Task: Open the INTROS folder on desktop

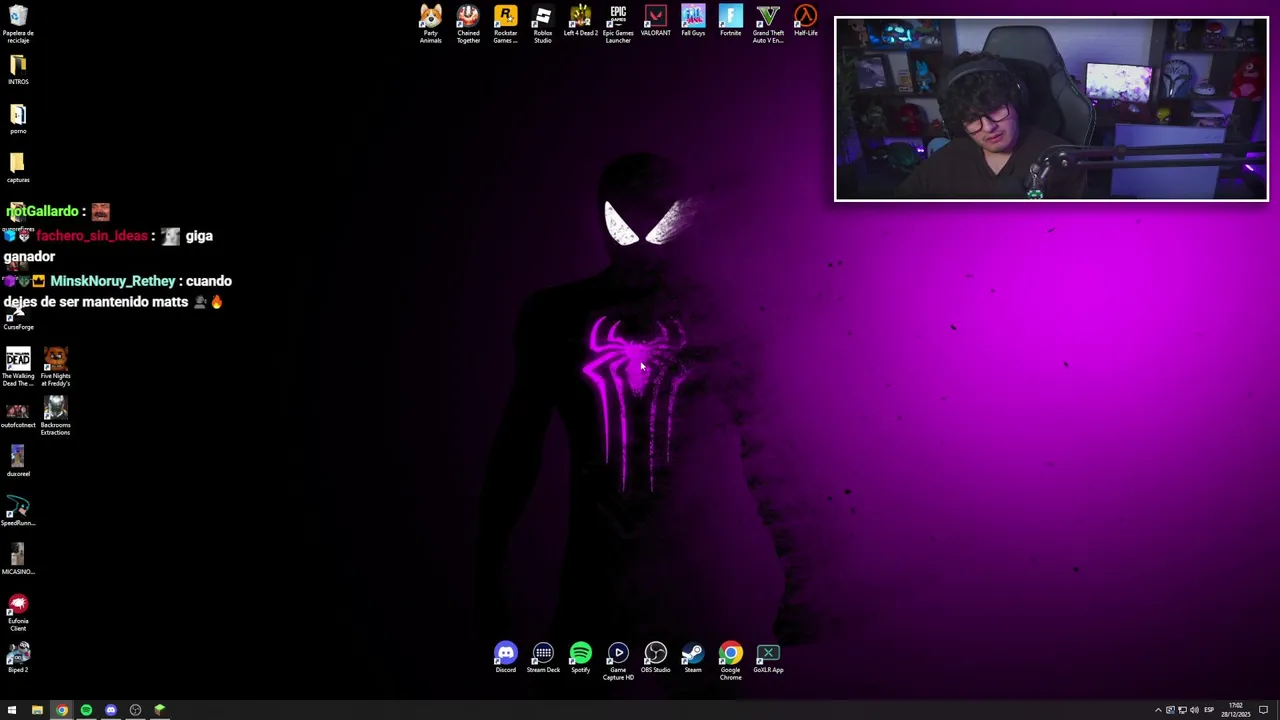Action: (18, 70)
